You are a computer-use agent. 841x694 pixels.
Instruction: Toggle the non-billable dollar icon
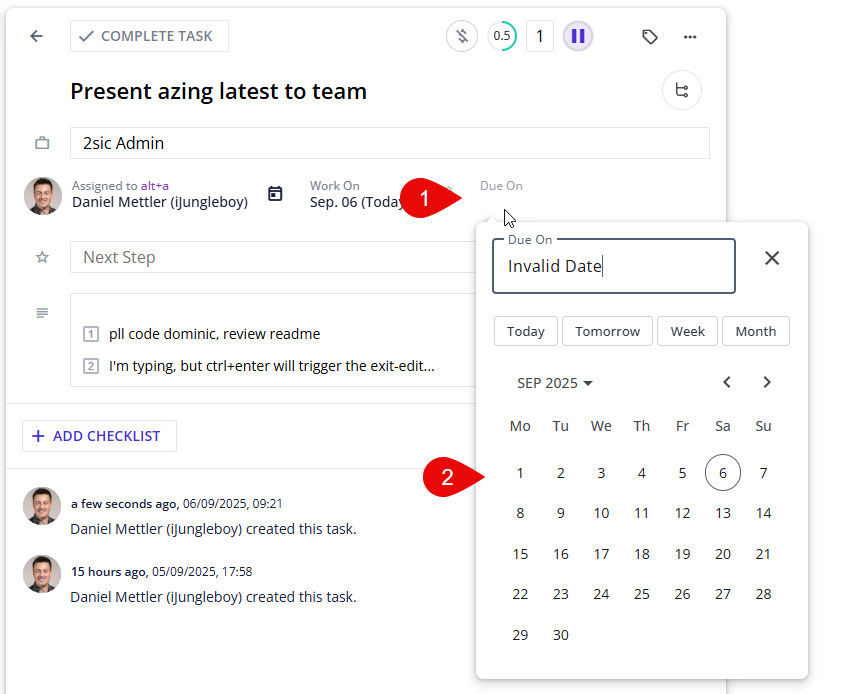point(461,37)
